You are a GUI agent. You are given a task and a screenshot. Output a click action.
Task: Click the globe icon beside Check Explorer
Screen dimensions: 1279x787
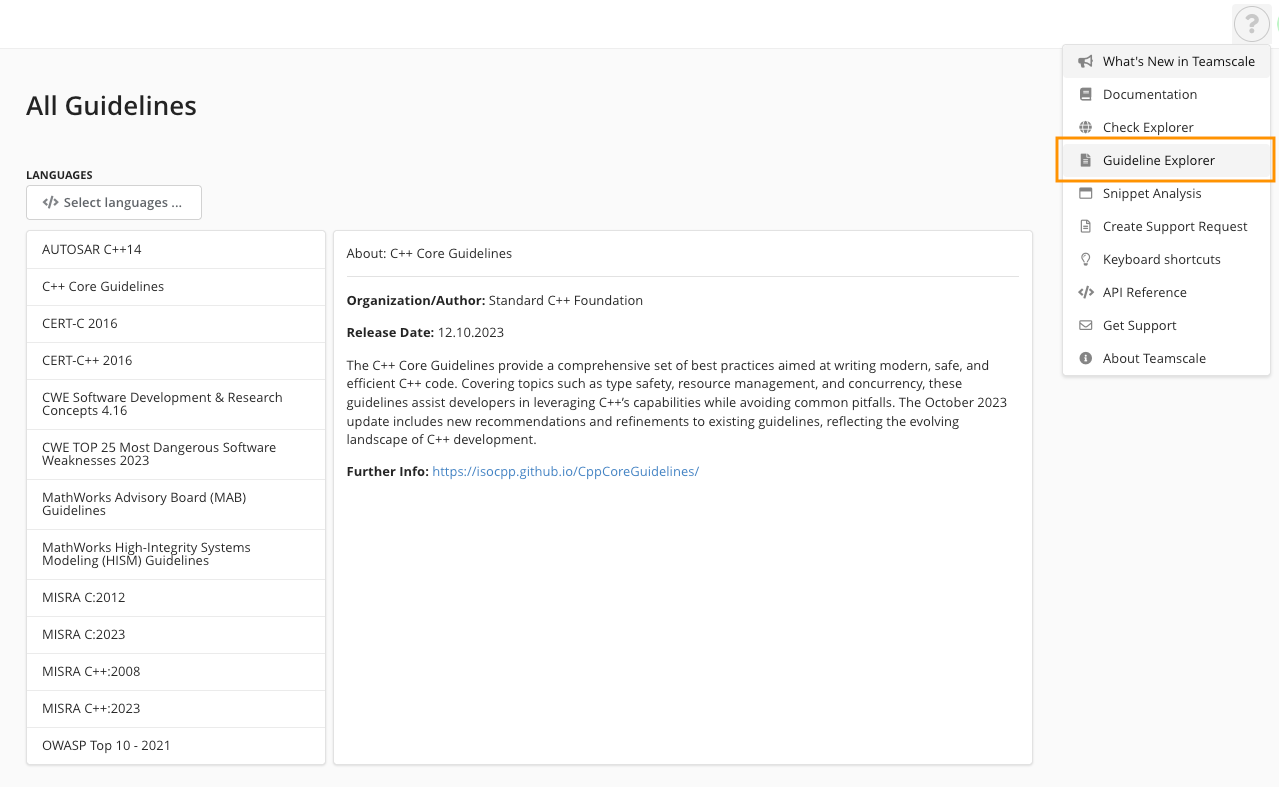(1085, 127)
